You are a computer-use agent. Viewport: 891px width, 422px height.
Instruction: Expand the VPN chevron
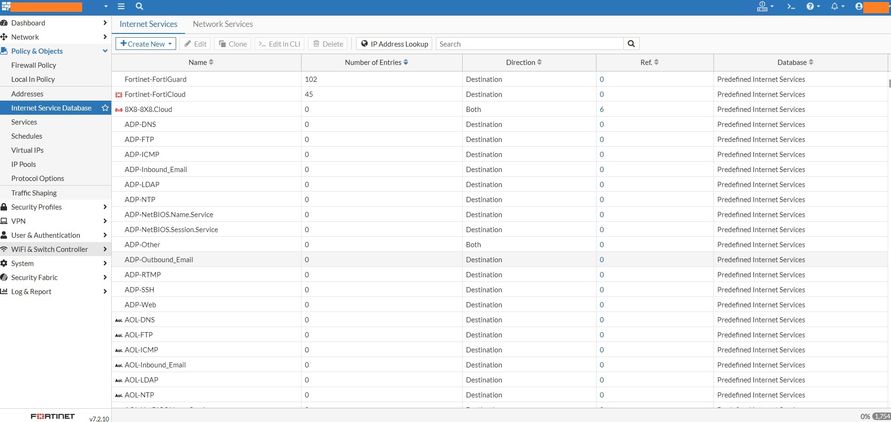pyautogui.click(x=105, y=221)
